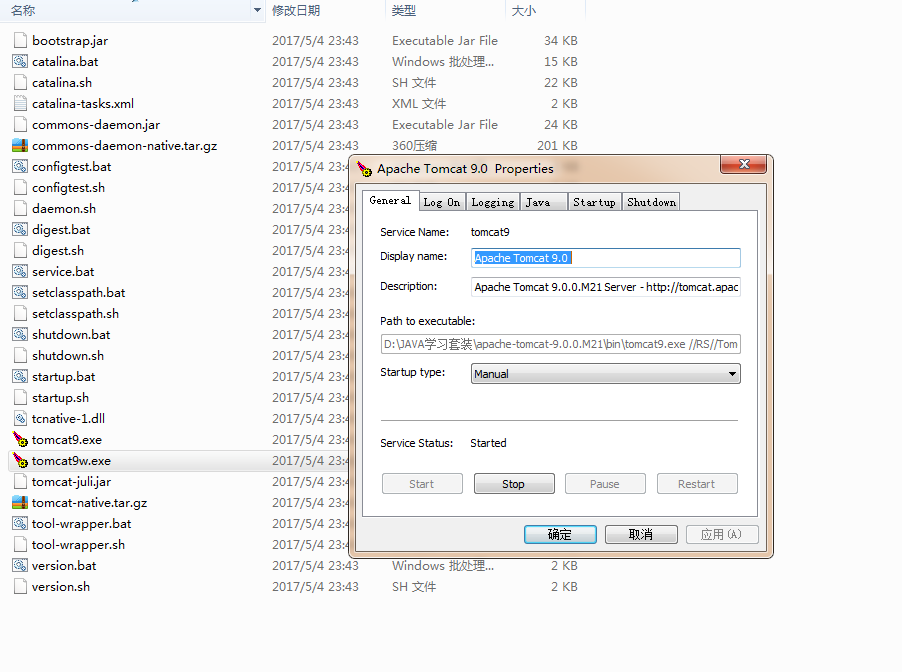Click the setclasspath.bat file icon
902x672 pixels.
(x=20, y=292)
